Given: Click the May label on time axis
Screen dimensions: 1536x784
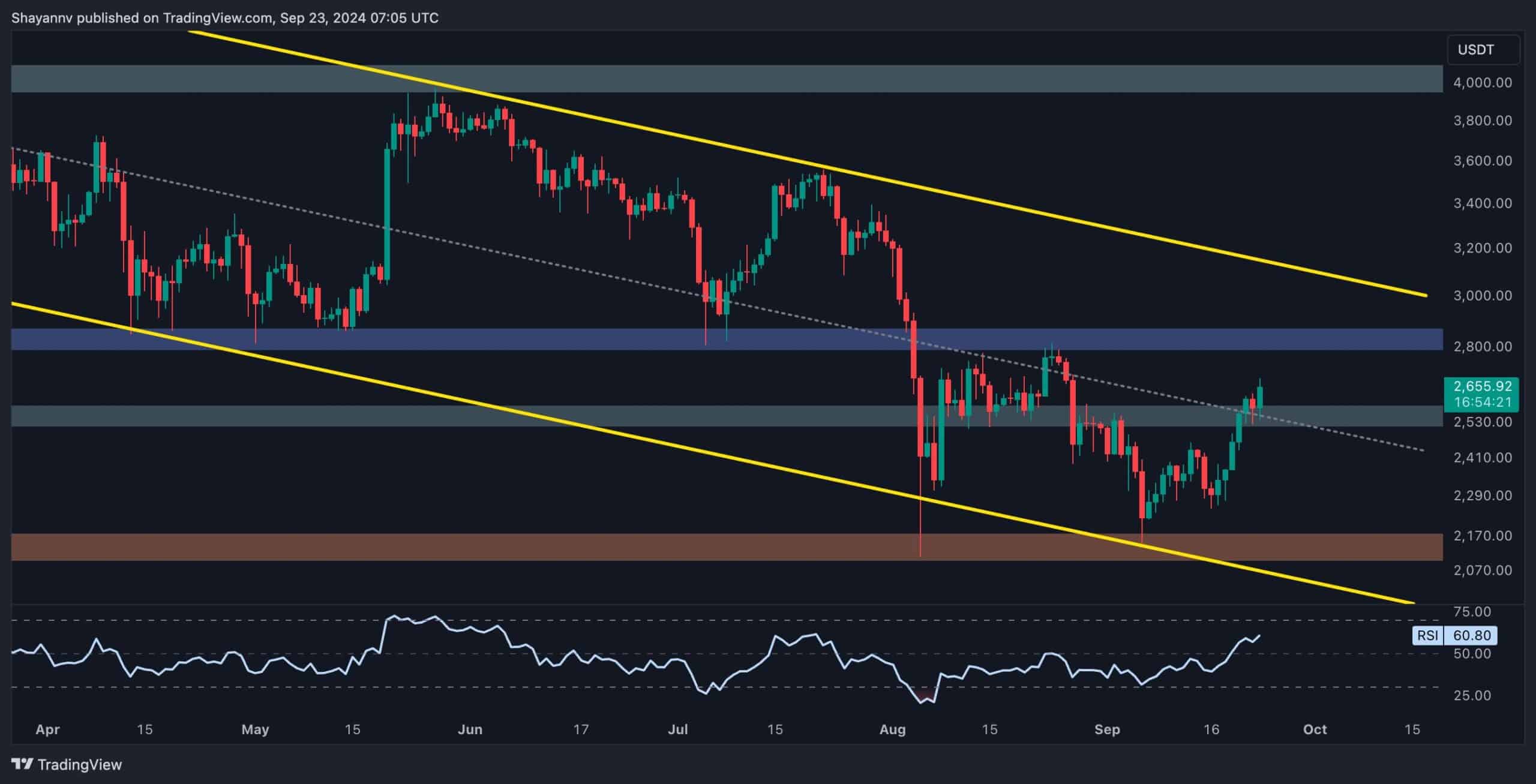Looking at the screenshot, I should coord(255,730).
